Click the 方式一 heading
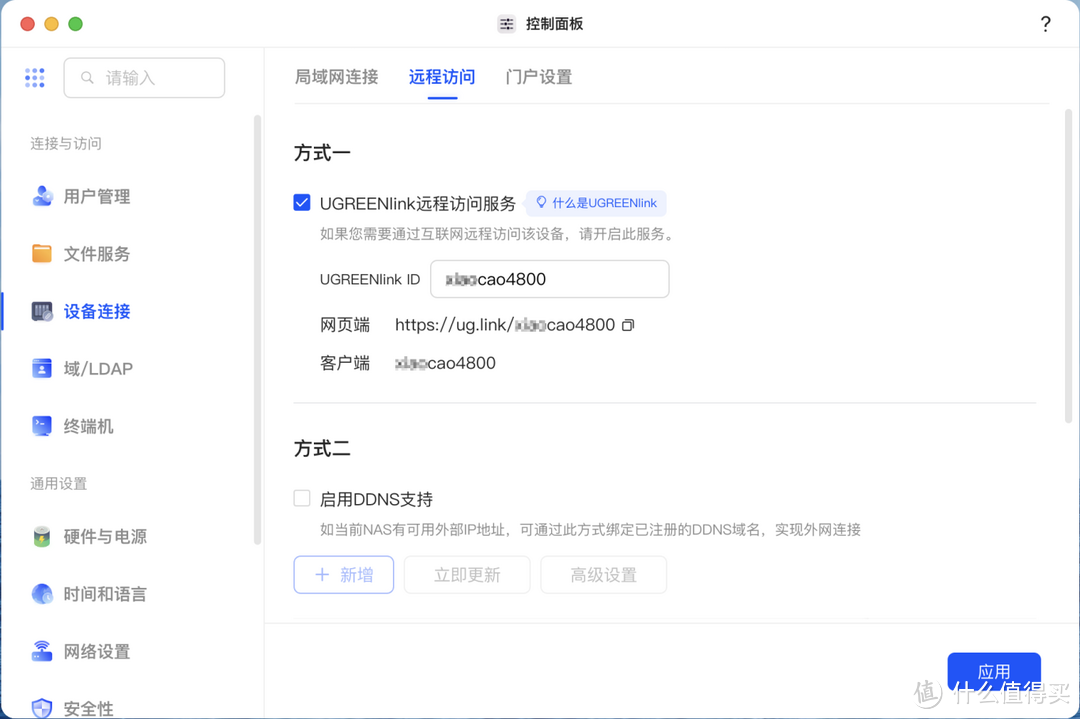The width and height of the screenshot is (1080, 719). point(322,153)
